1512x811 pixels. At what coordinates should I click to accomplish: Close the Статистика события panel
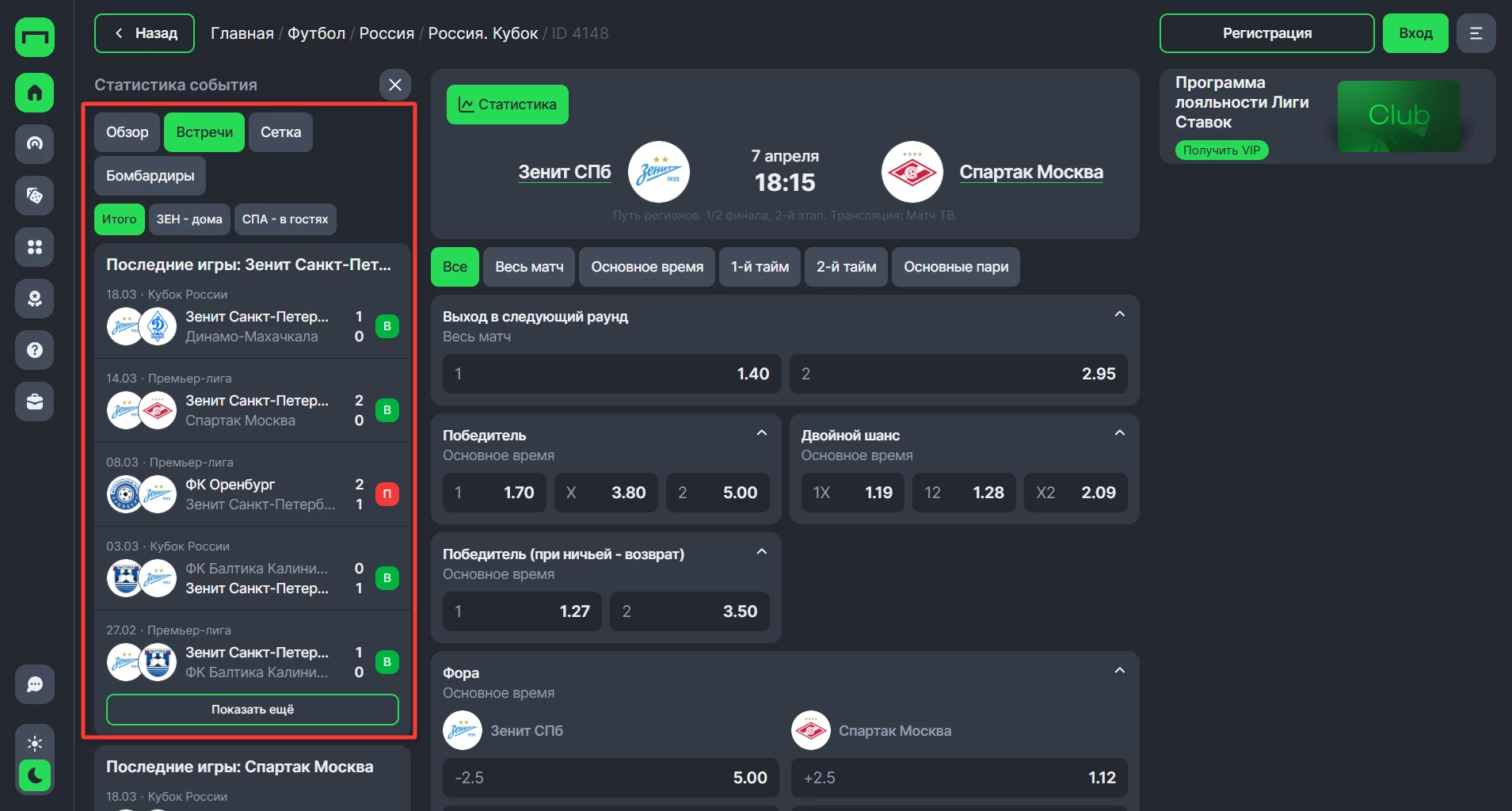click(x=394, y=85)
